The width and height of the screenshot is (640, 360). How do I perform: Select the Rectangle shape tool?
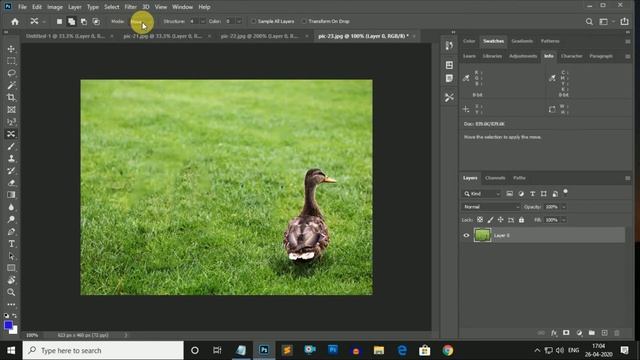[11, 268]
